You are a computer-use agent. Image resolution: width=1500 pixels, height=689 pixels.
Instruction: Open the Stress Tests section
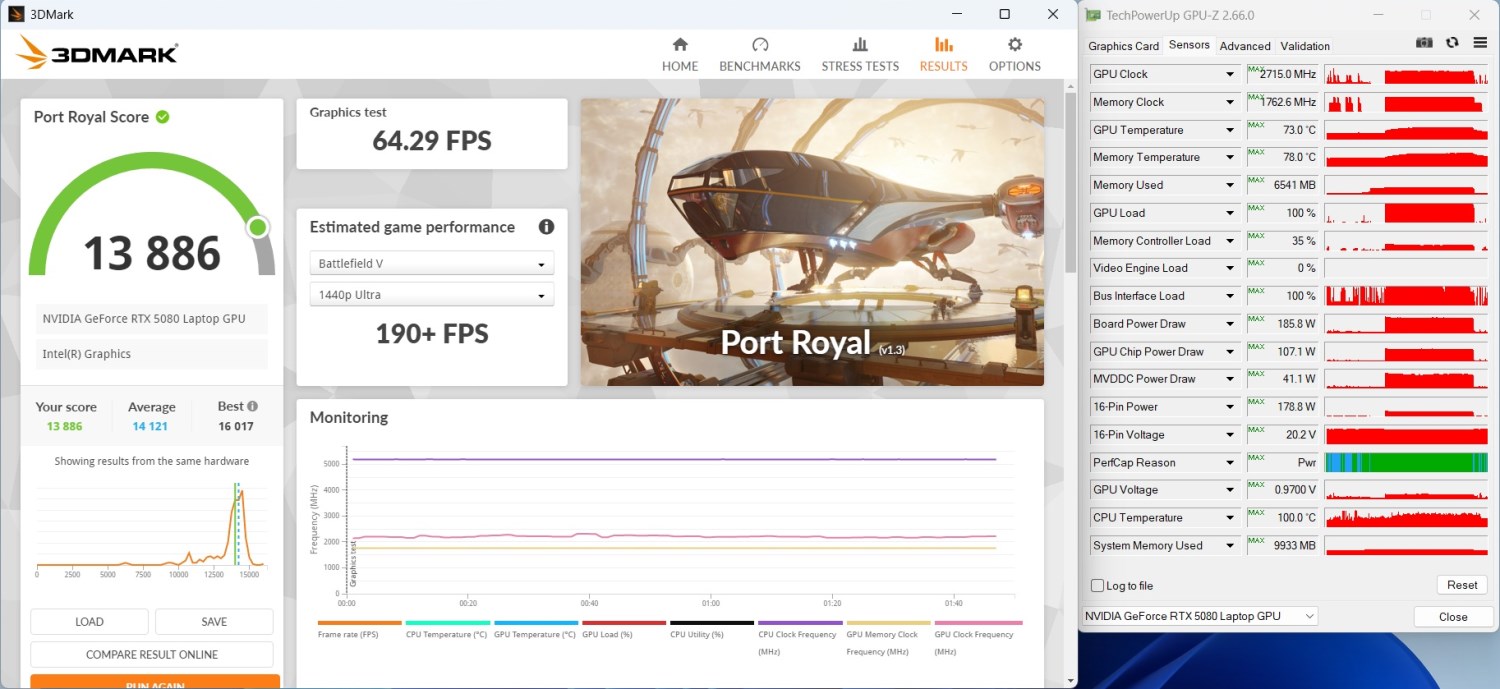pos(860,55)
